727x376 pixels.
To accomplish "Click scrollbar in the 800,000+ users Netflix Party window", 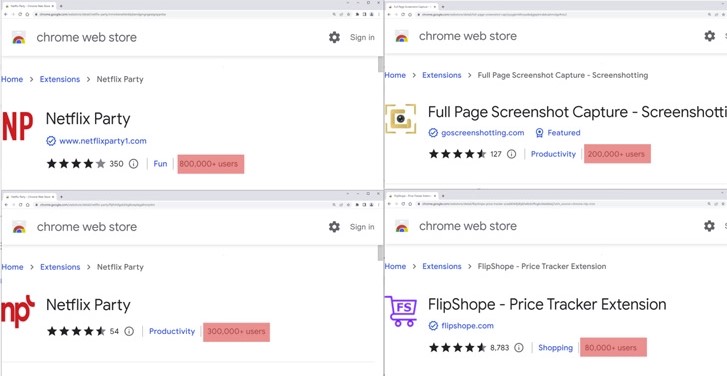I will (381, 65).
